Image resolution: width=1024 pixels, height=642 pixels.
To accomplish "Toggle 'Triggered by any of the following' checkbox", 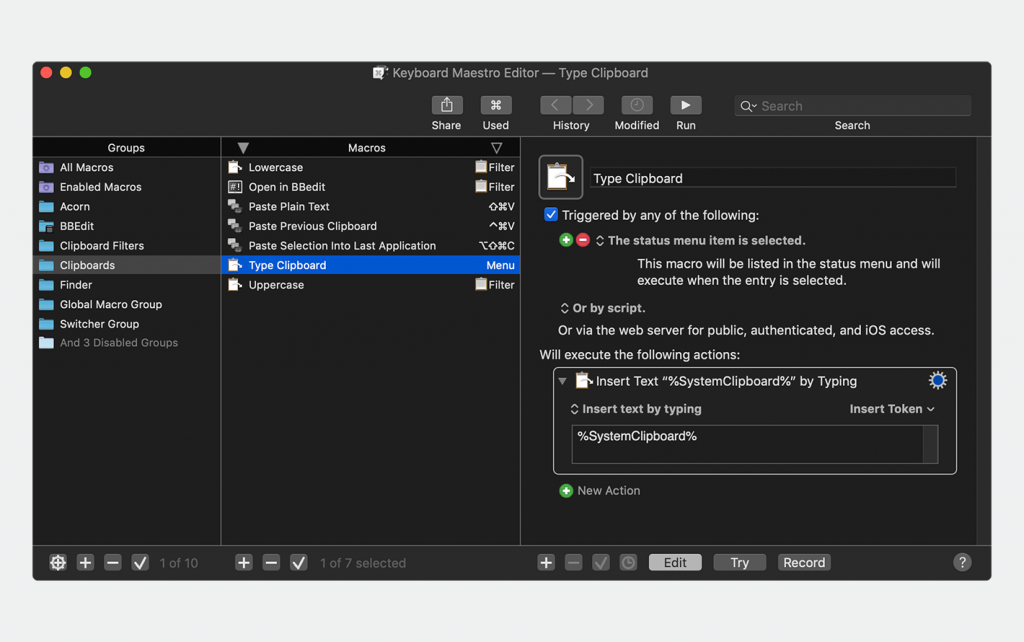I will 551,215.
